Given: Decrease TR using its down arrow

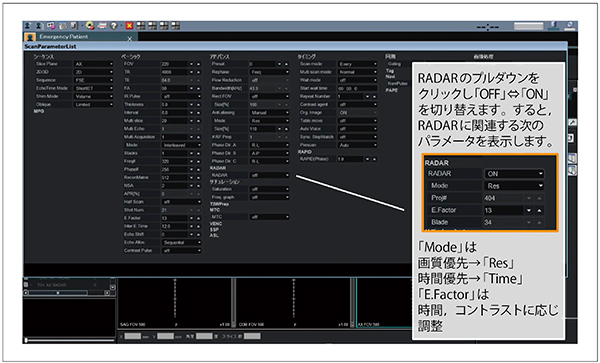Looking at the screenshot, I should pos(191,72).
